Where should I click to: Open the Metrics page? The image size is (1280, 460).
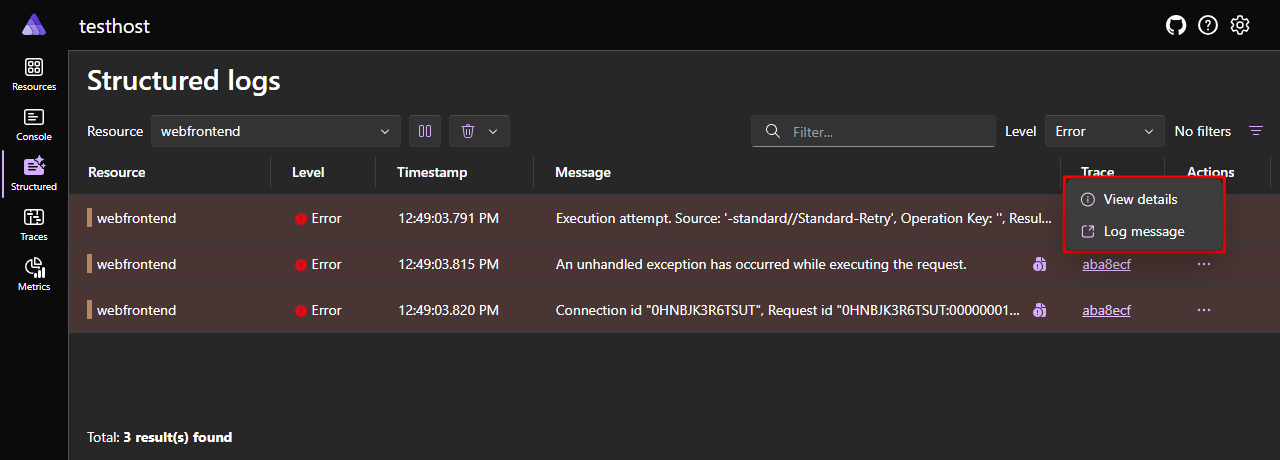pyautogui.click(x=34, y=275)
